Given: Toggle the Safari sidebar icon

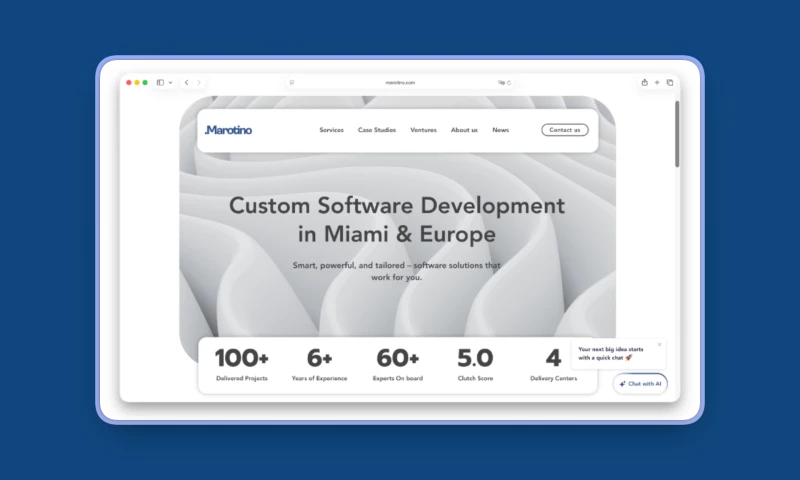Looking at the screenshot, I should click(x=160, y=83).
